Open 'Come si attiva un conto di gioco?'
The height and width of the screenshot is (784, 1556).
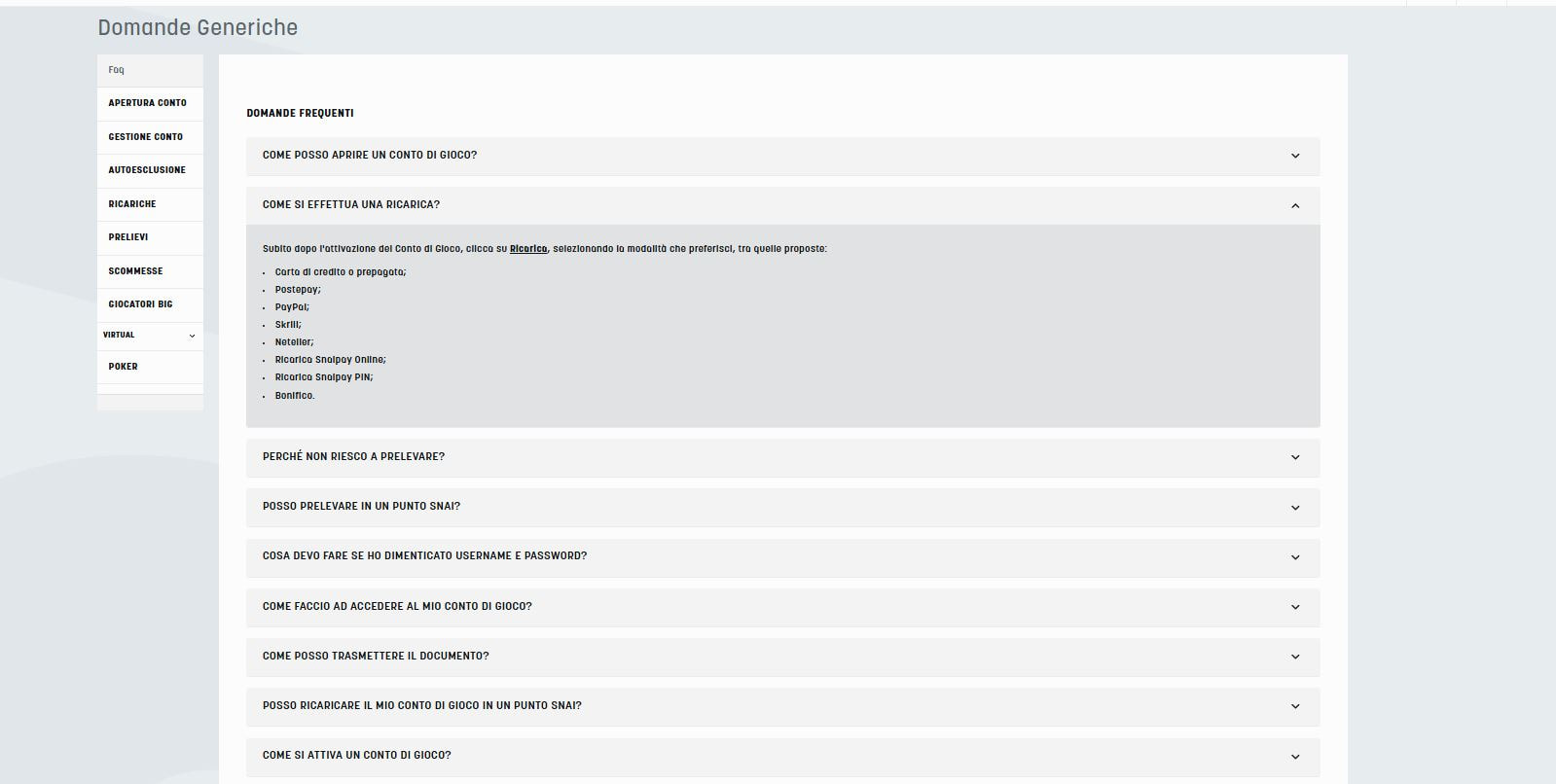[357, 756]
